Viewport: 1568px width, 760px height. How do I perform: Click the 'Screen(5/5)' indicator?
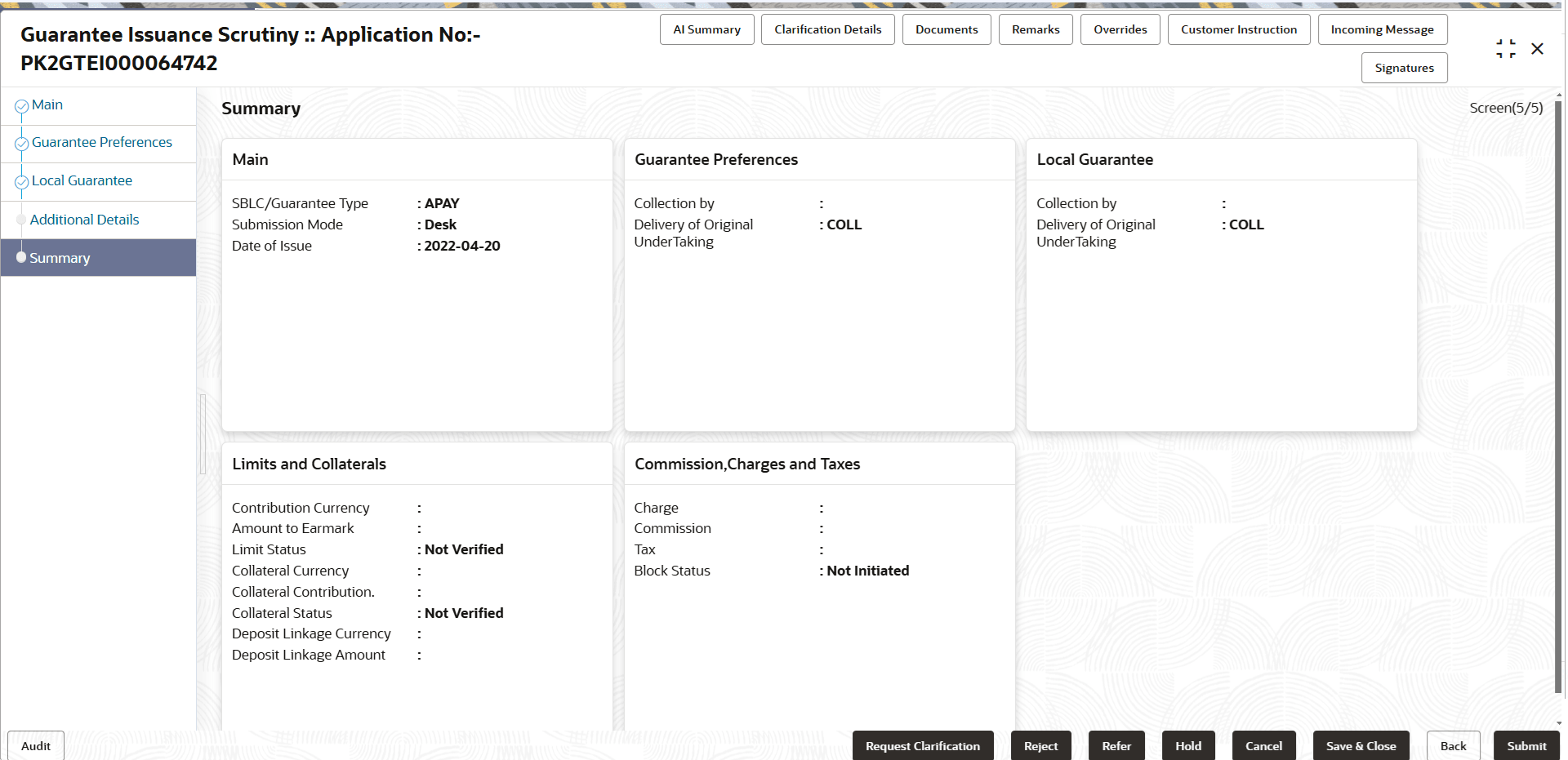pos(1507,108)
